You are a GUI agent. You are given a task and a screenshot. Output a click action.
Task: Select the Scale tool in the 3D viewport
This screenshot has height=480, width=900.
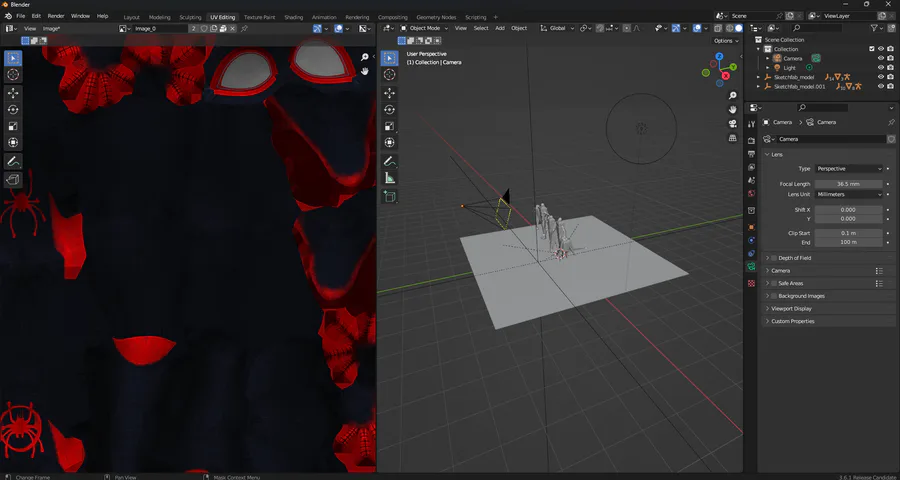(390, 126)
